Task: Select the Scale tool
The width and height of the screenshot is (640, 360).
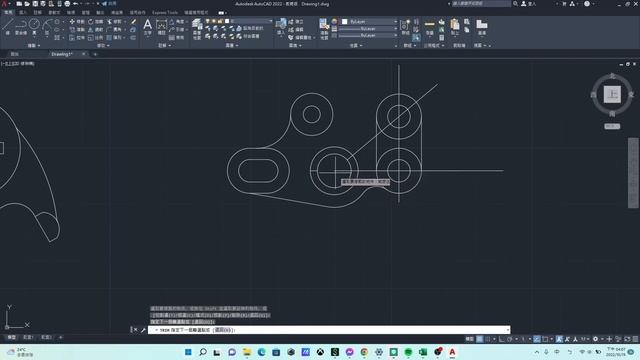Action: tap(96, 38)
